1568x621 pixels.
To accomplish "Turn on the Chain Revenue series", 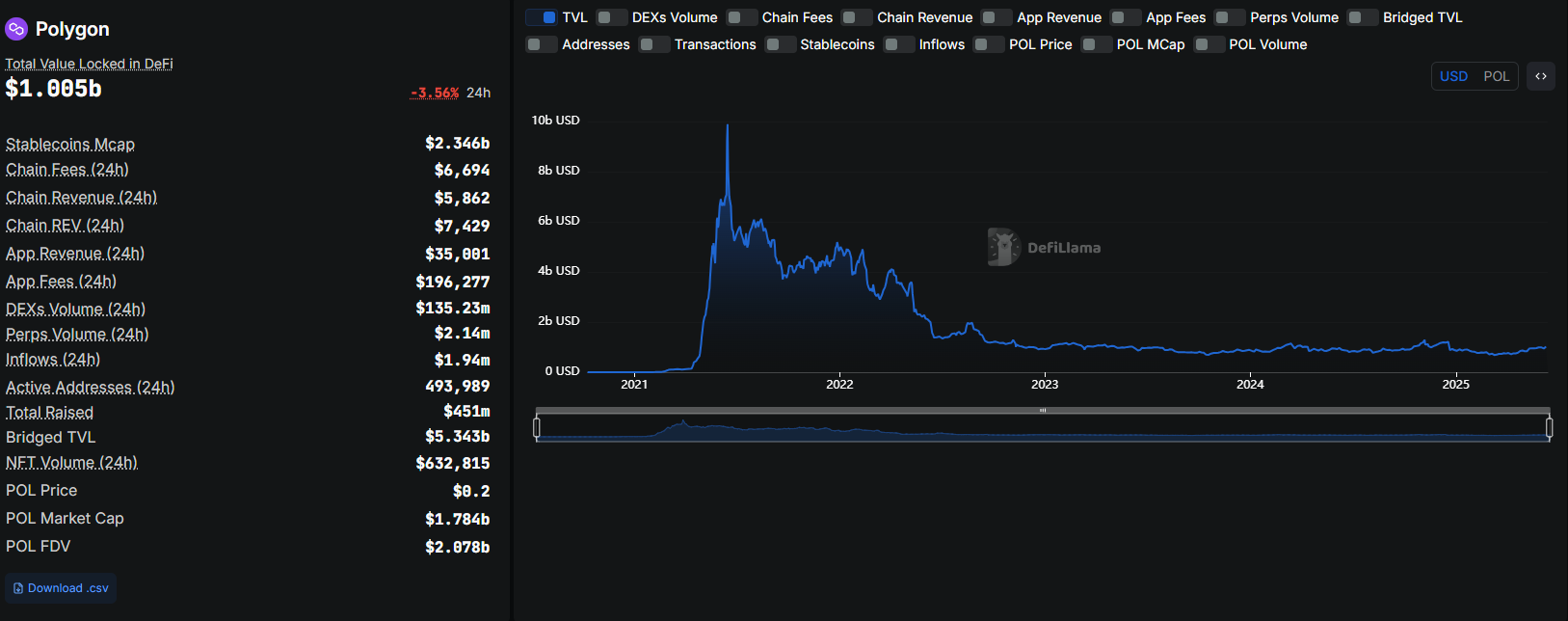I will point(857,17).
